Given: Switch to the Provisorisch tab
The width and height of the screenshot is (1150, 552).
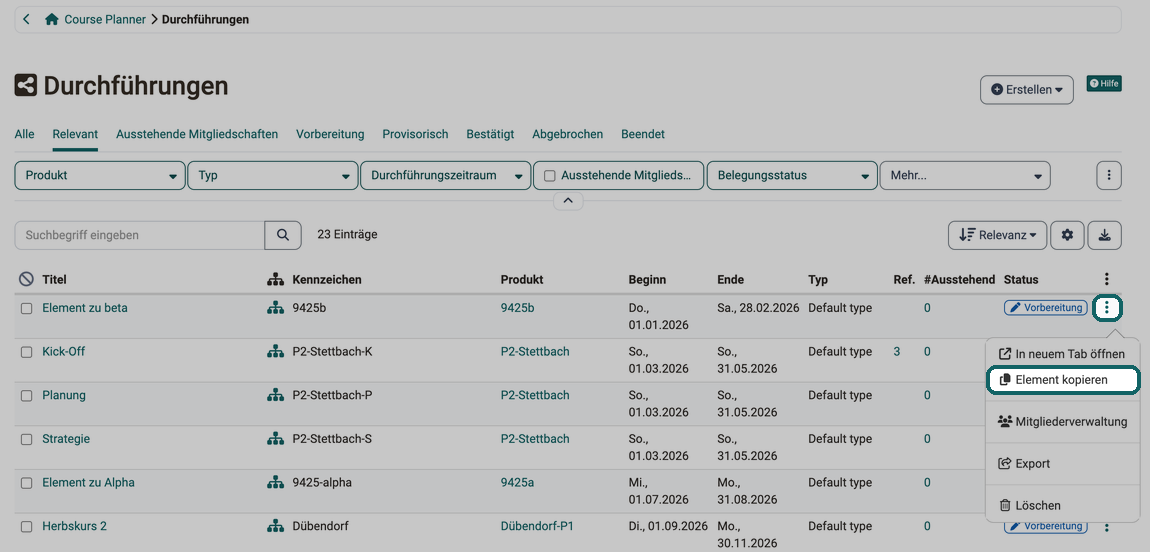Looking at the screenshot, I should pos(415,134).
